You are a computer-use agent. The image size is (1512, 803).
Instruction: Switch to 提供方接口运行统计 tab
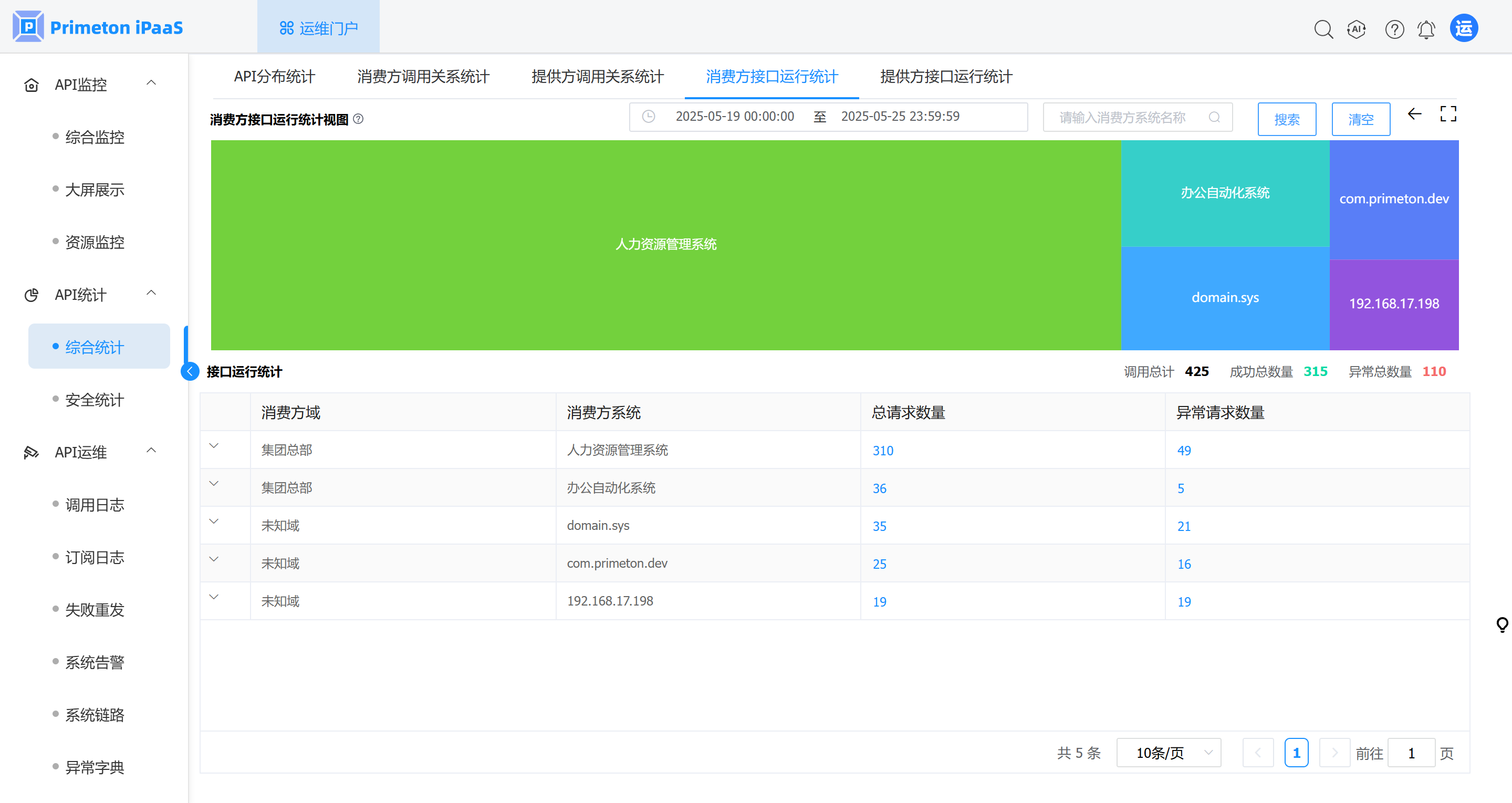click(x=945, y=76)
